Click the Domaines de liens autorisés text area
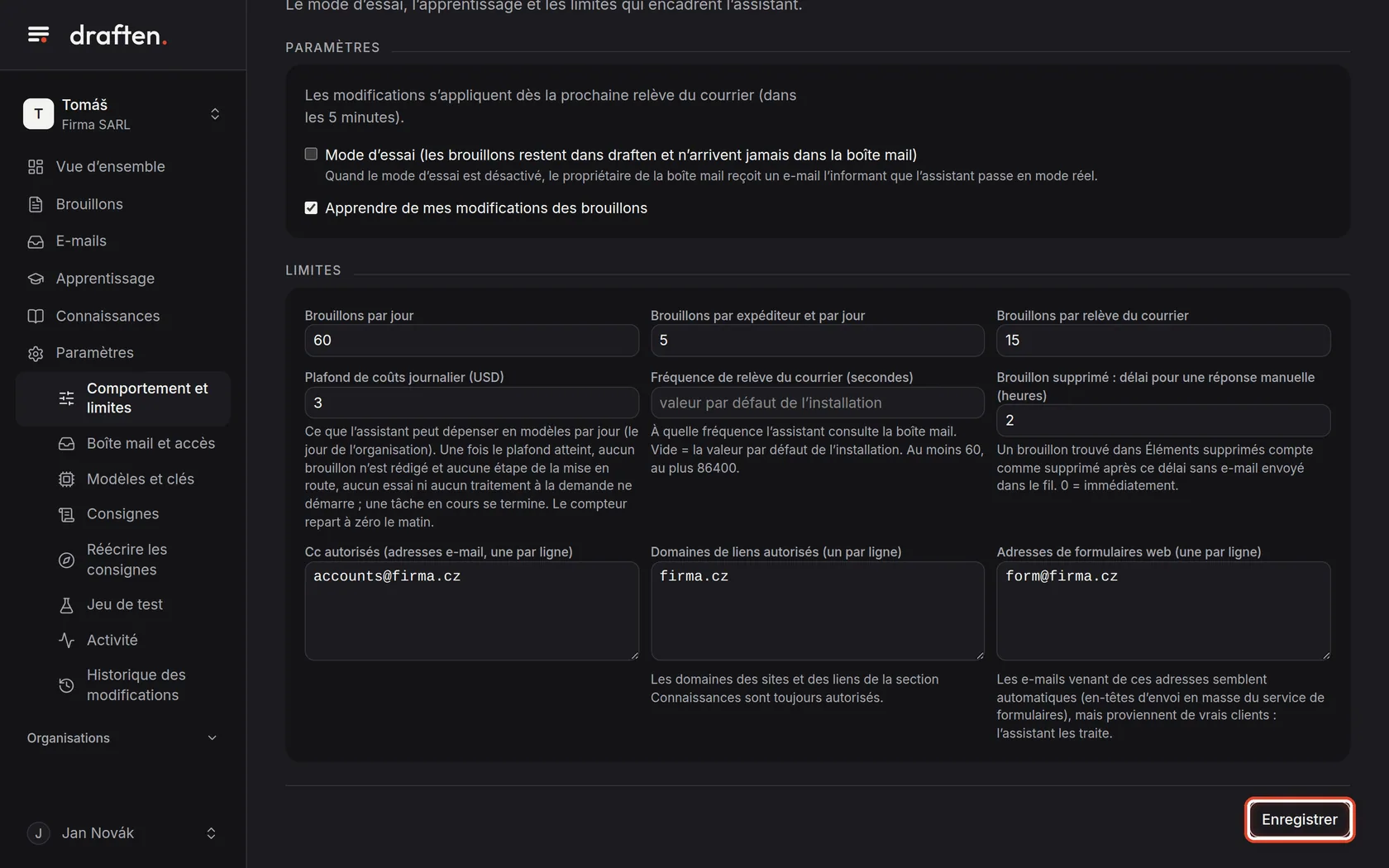Screen dimensions: 1389x868 (817, 611)
